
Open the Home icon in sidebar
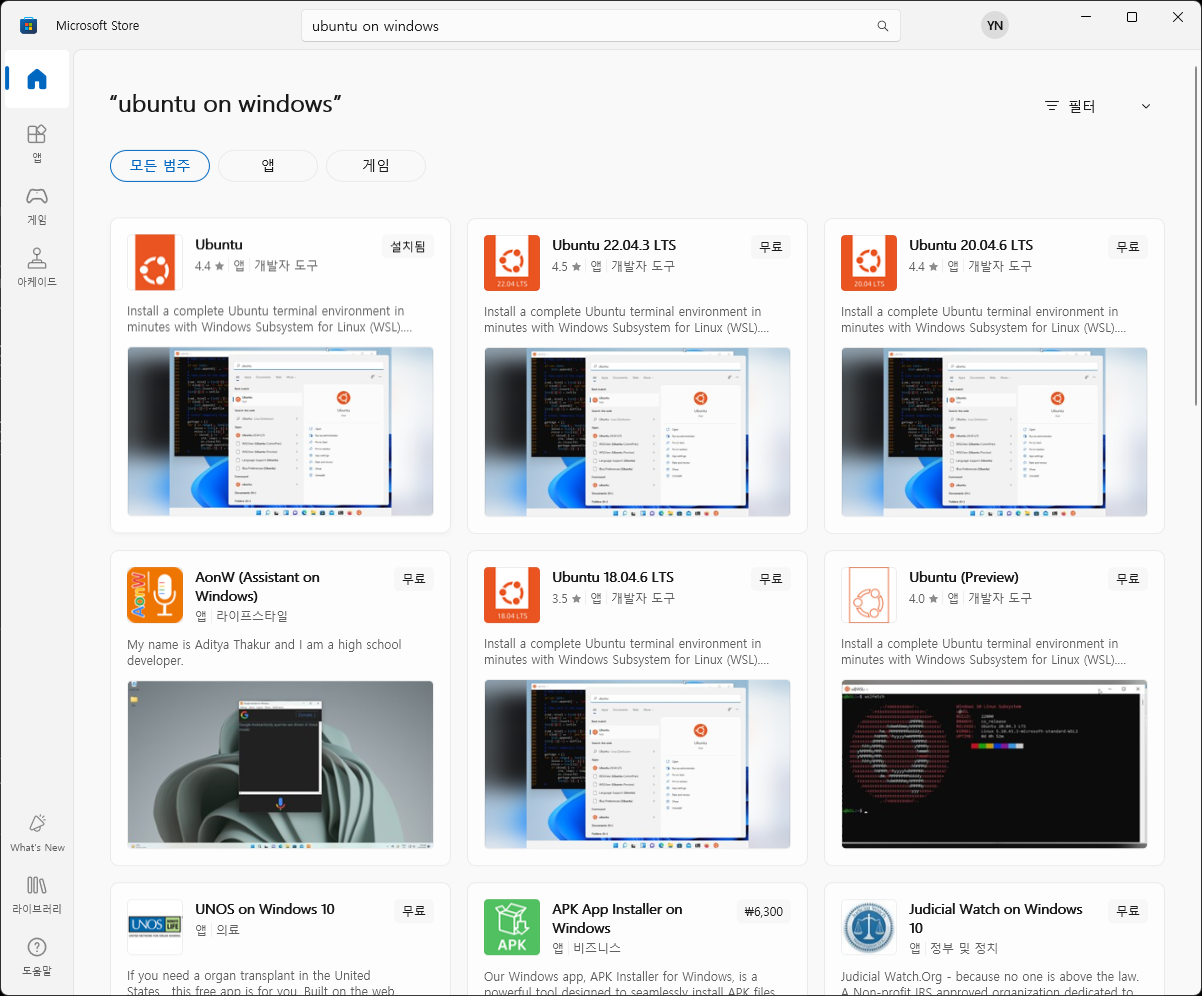click(x=37, y=79)
